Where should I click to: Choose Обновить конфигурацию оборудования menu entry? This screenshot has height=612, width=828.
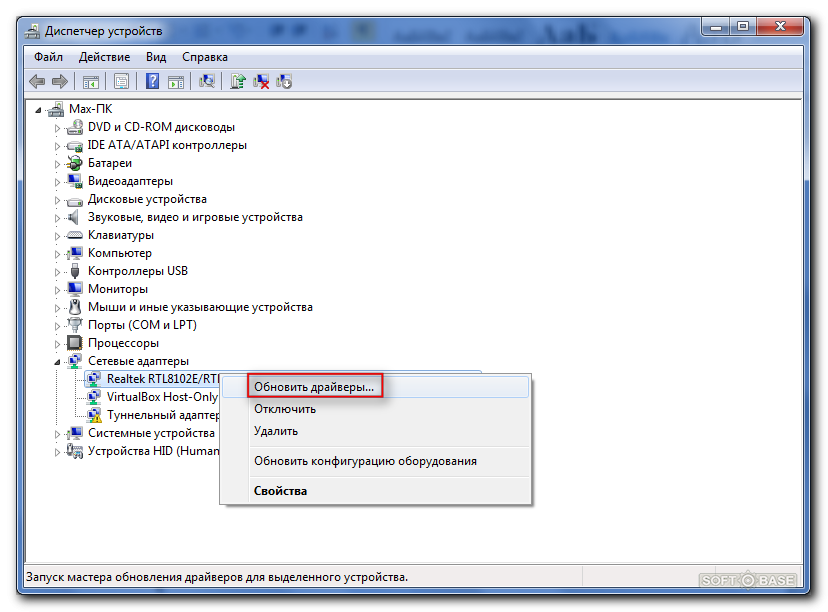pos(365,461)
